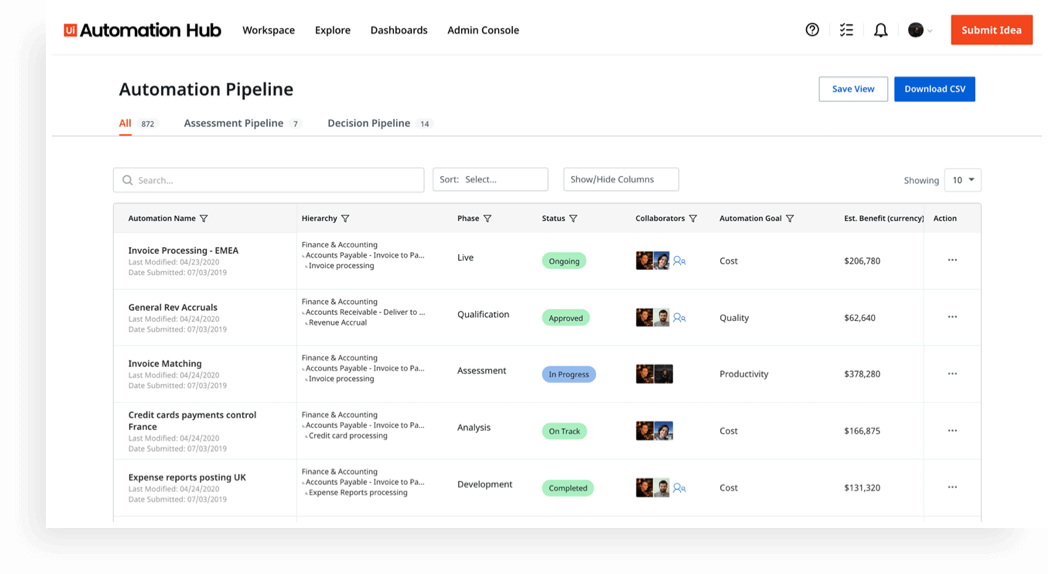Open Invoice Matching automation
1048x574 pixels.
(x=164, y=364)
